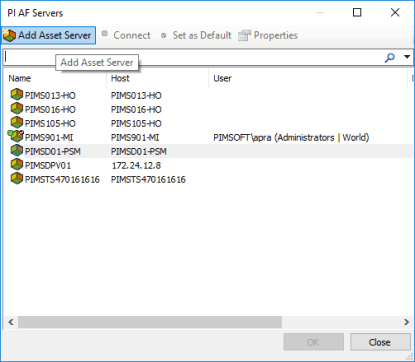The image size is (415, 362).
Task: Select the PIMS105-HO name entry
Action: click(50, 124)
